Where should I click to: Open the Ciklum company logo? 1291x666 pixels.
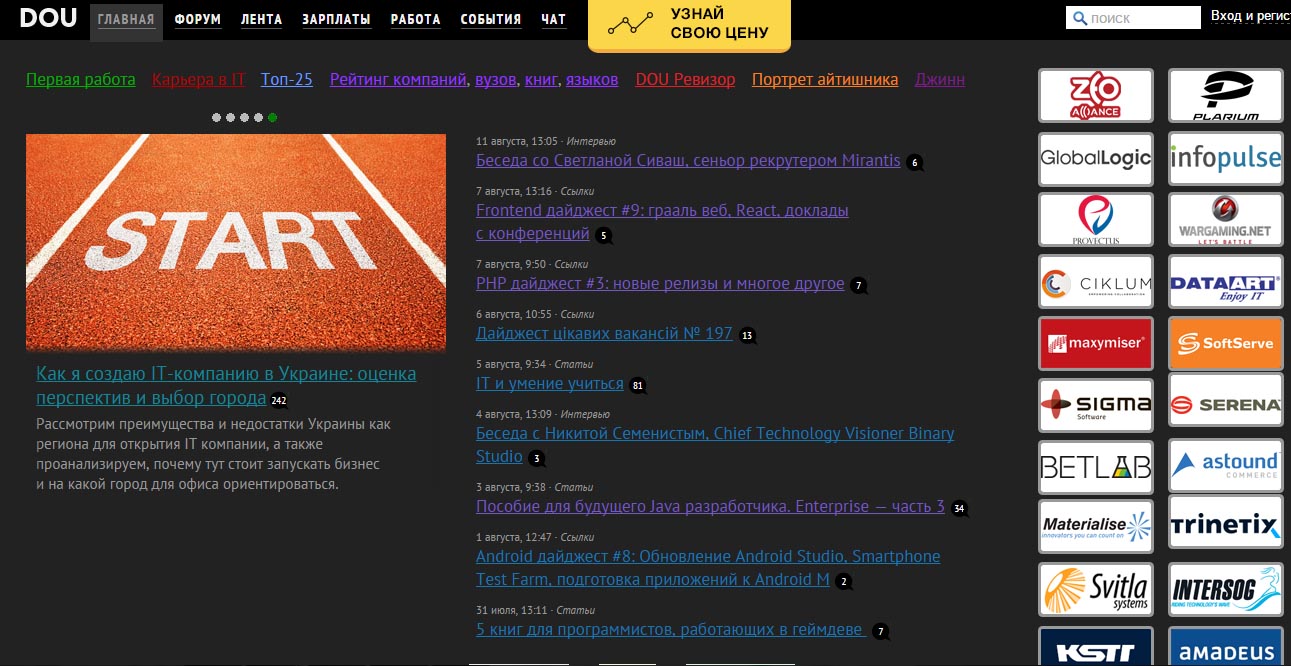[x=1096, y=282]
